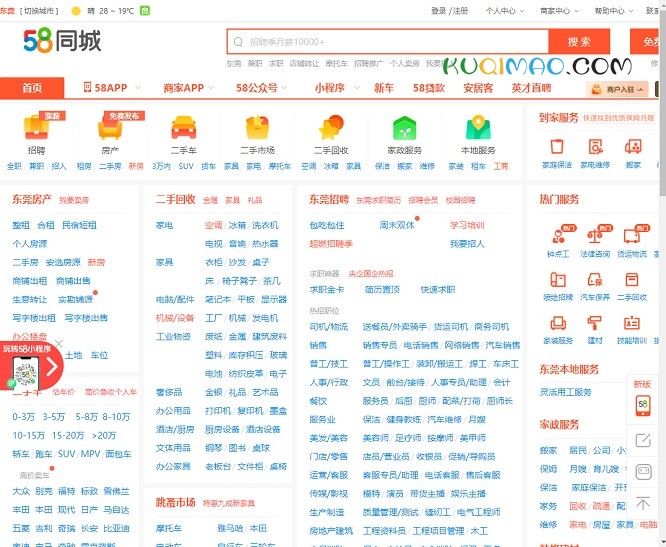
Task: Select the 搬家 truck icon
Action: [x=633, y=147]
